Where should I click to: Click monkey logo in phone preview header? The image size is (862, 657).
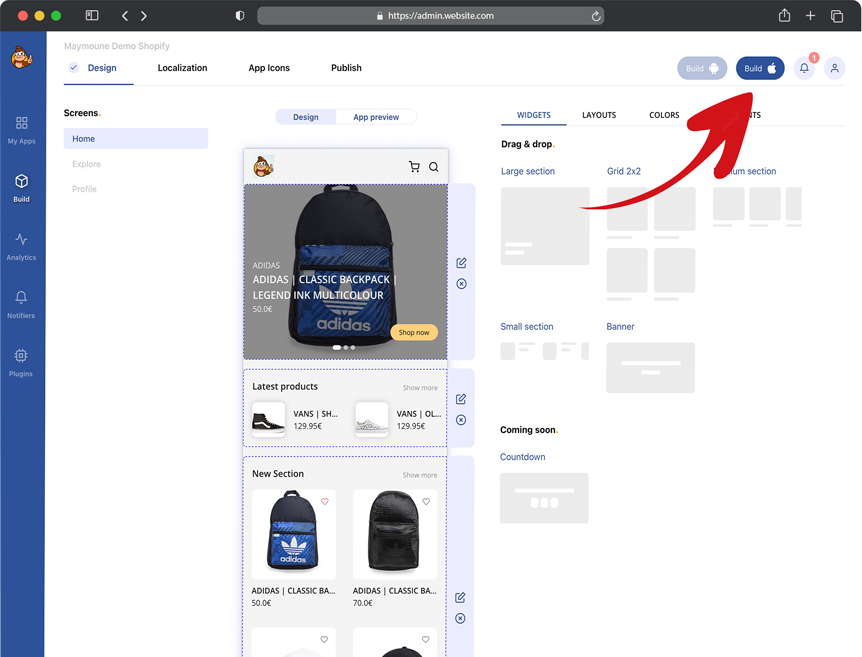263,166
